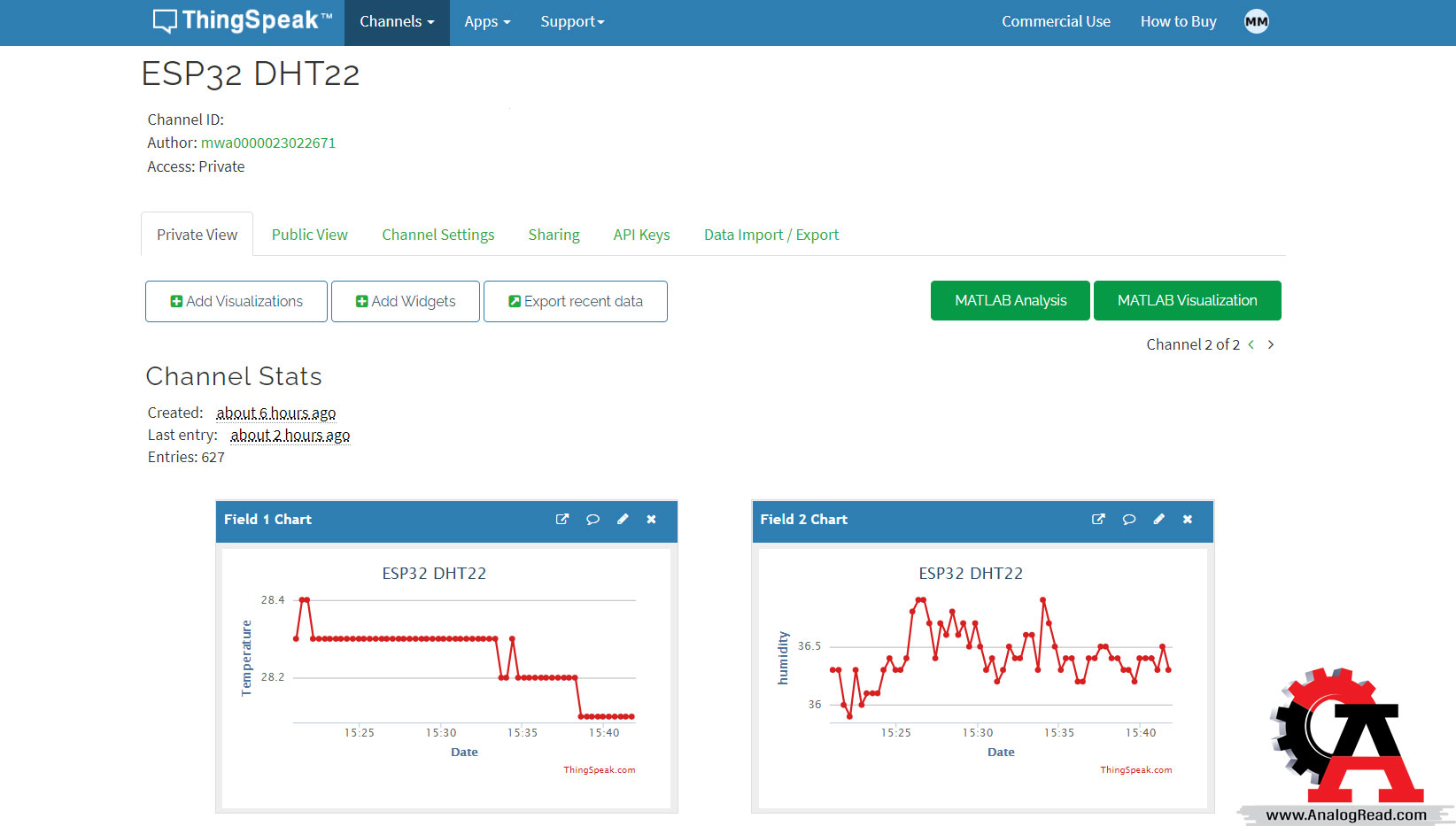Select the Private View tab
Screen dimensions: 1456x826
point(197,235)
